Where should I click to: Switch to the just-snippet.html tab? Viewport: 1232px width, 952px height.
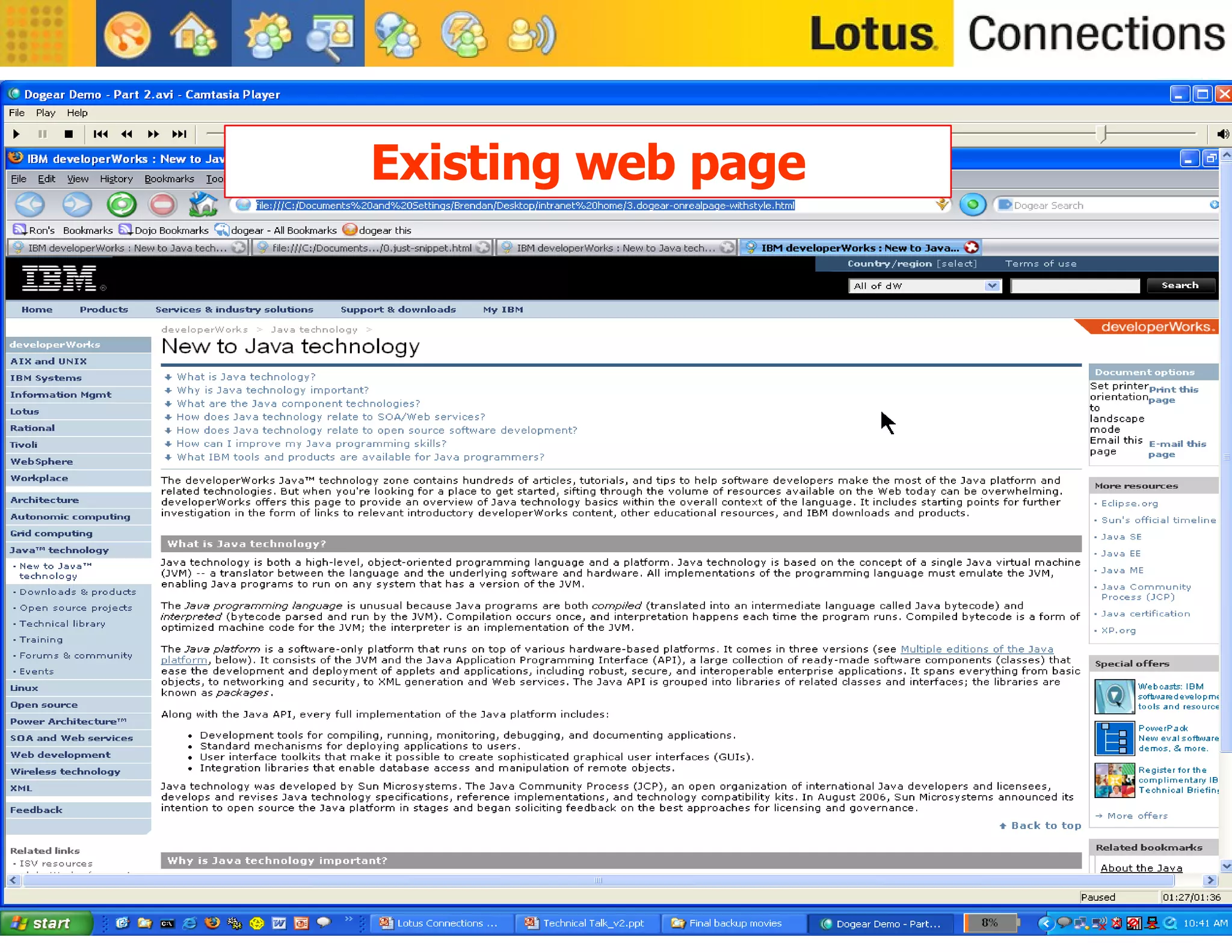pos(372,248)
